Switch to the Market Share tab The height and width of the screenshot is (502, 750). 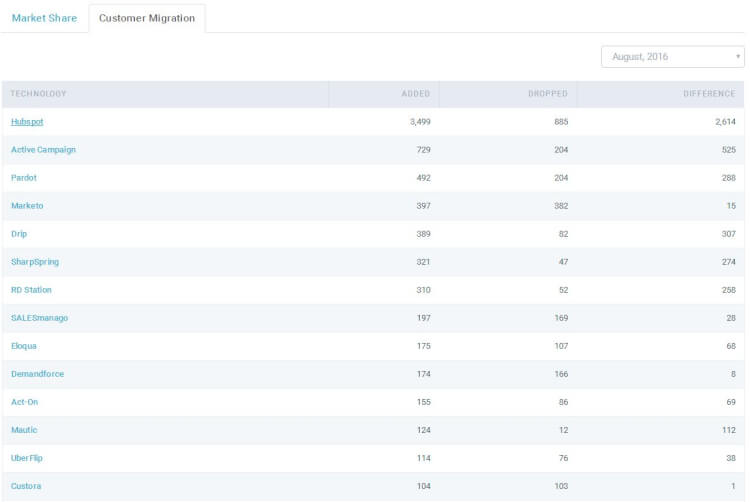44,18
